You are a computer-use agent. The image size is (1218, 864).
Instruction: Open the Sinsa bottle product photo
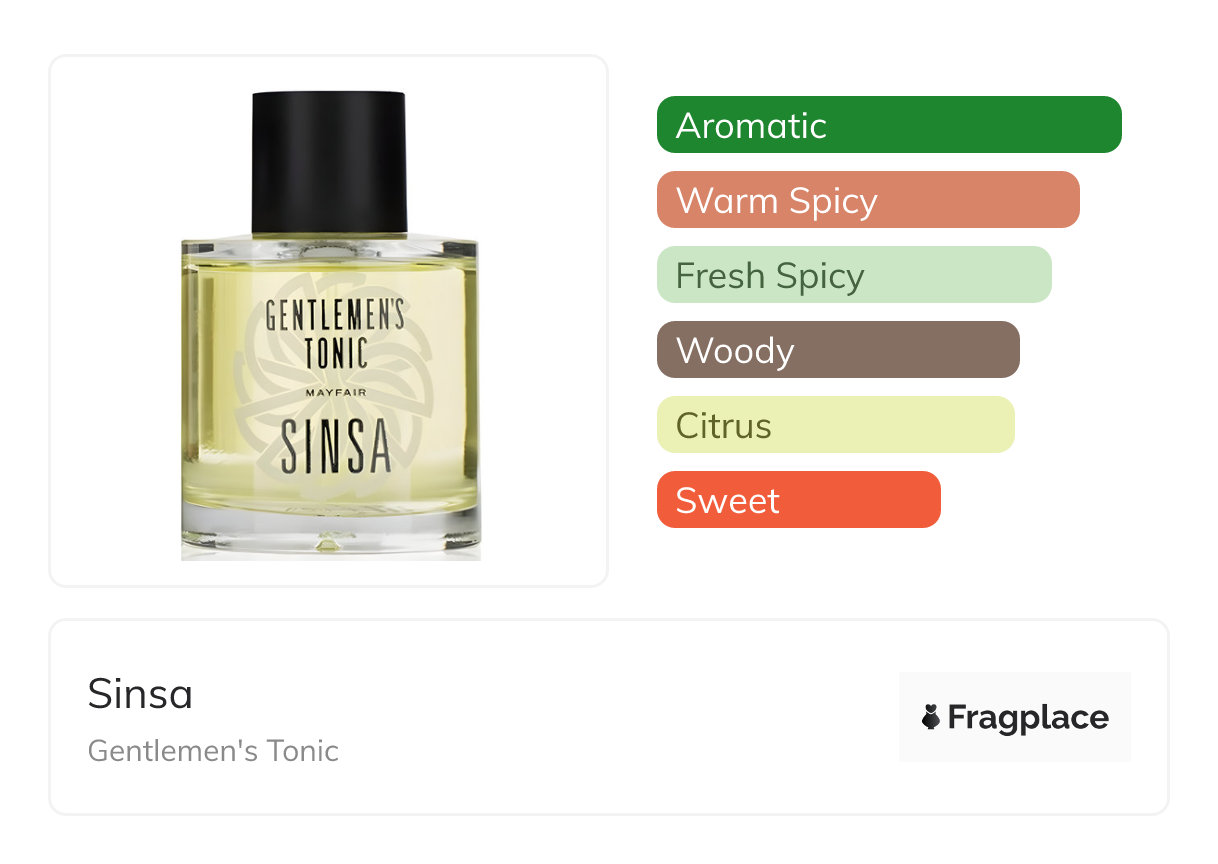[330, 325]
